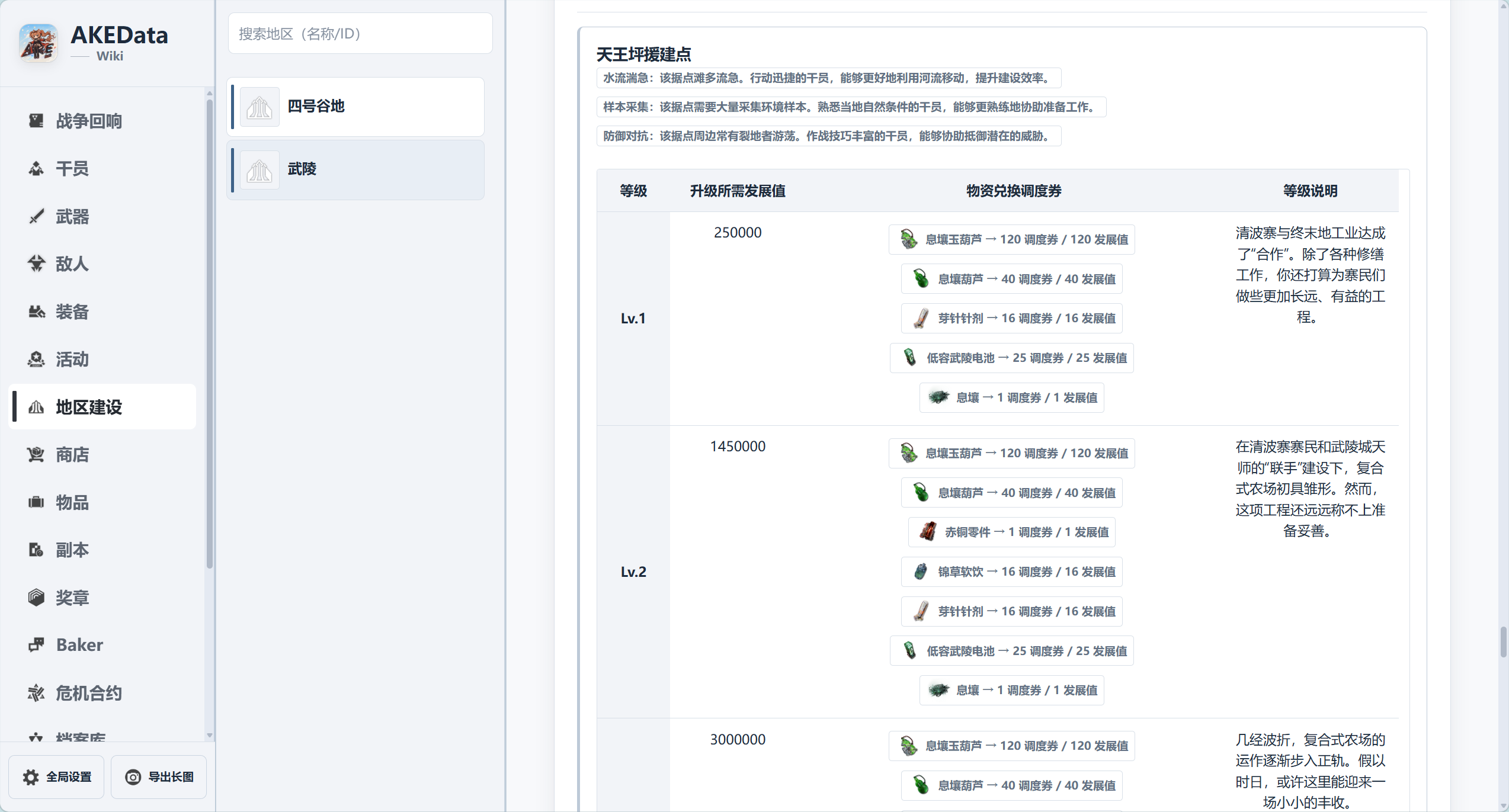Image resolution: width=1509 pixels, height=812 pixels.
Task: Click the 天王坪援建点 heading
Action: click(x=644, y=54)
